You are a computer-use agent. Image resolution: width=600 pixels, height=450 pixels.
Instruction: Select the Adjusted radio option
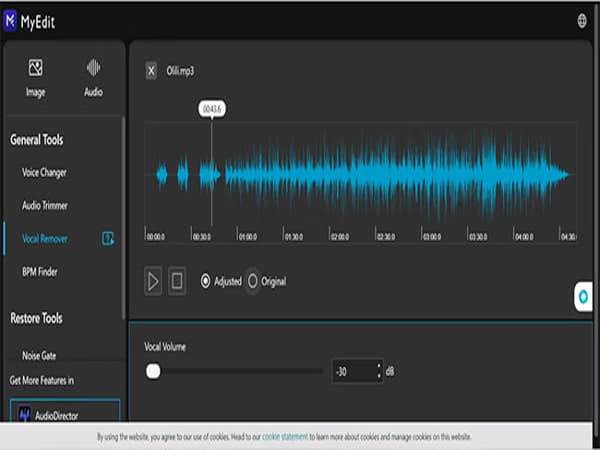coord(205,281)
